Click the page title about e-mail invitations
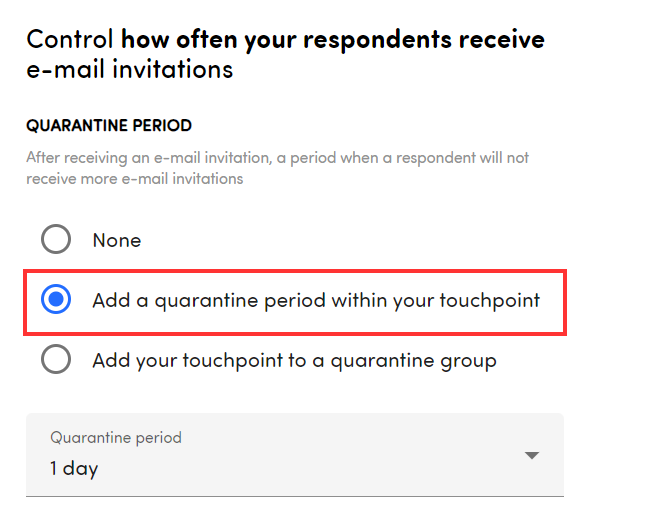Image resolution: width=660 pixels, height=526 pixels. tap(285, 54)
